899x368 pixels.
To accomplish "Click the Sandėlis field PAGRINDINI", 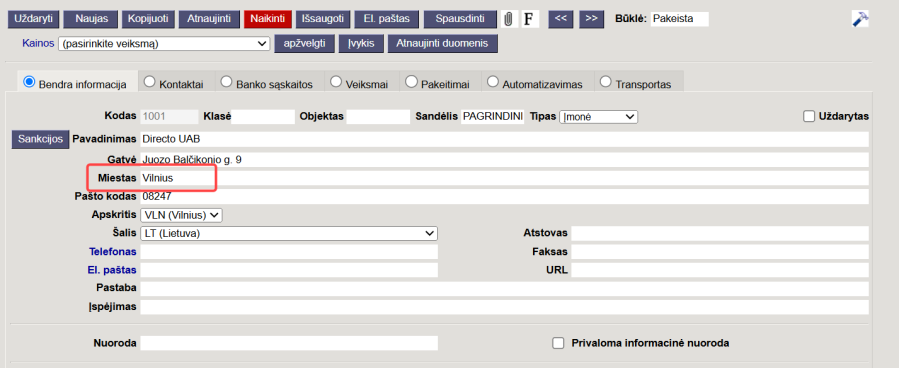I will [x=493, y=116].
